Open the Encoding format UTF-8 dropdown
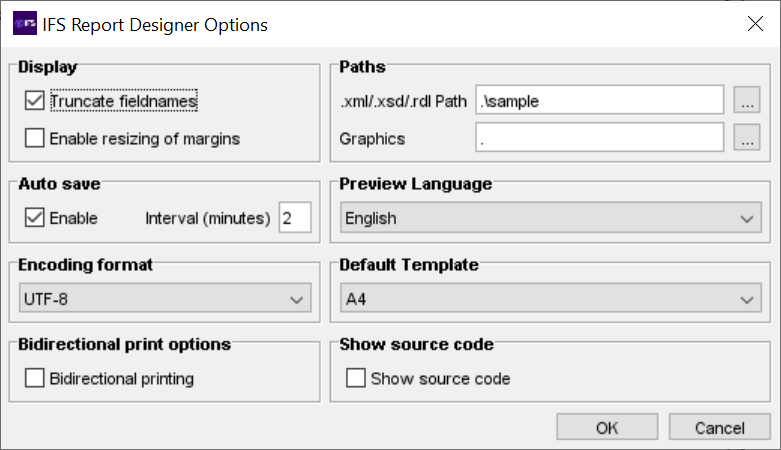 click(x=165, y=299)
